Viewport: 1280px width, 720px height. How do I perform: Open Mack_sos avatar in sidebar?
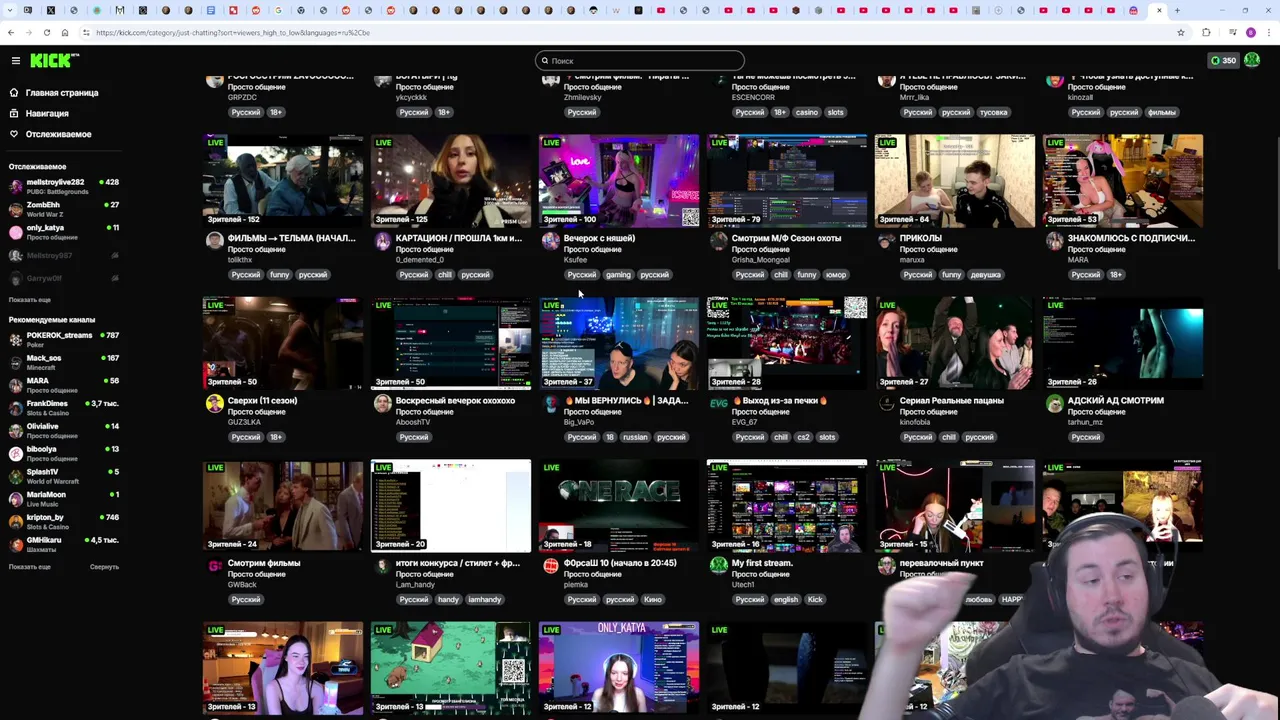point(15,362)
